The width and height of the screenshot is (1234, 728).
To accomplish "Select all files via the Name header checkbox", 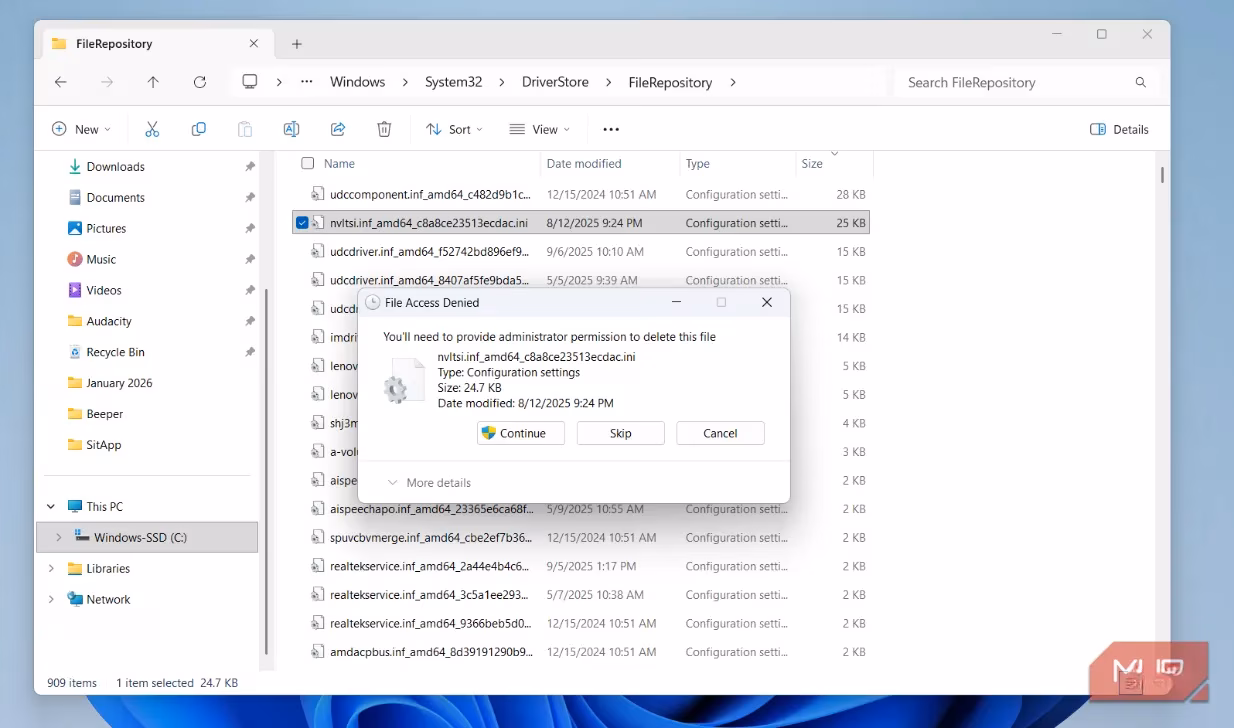I will [x=307, y=163].
